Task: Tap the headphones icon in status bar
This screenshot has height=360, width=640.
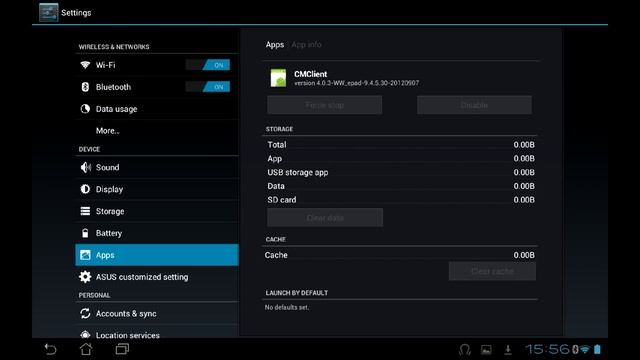Action: coord(464,350)
